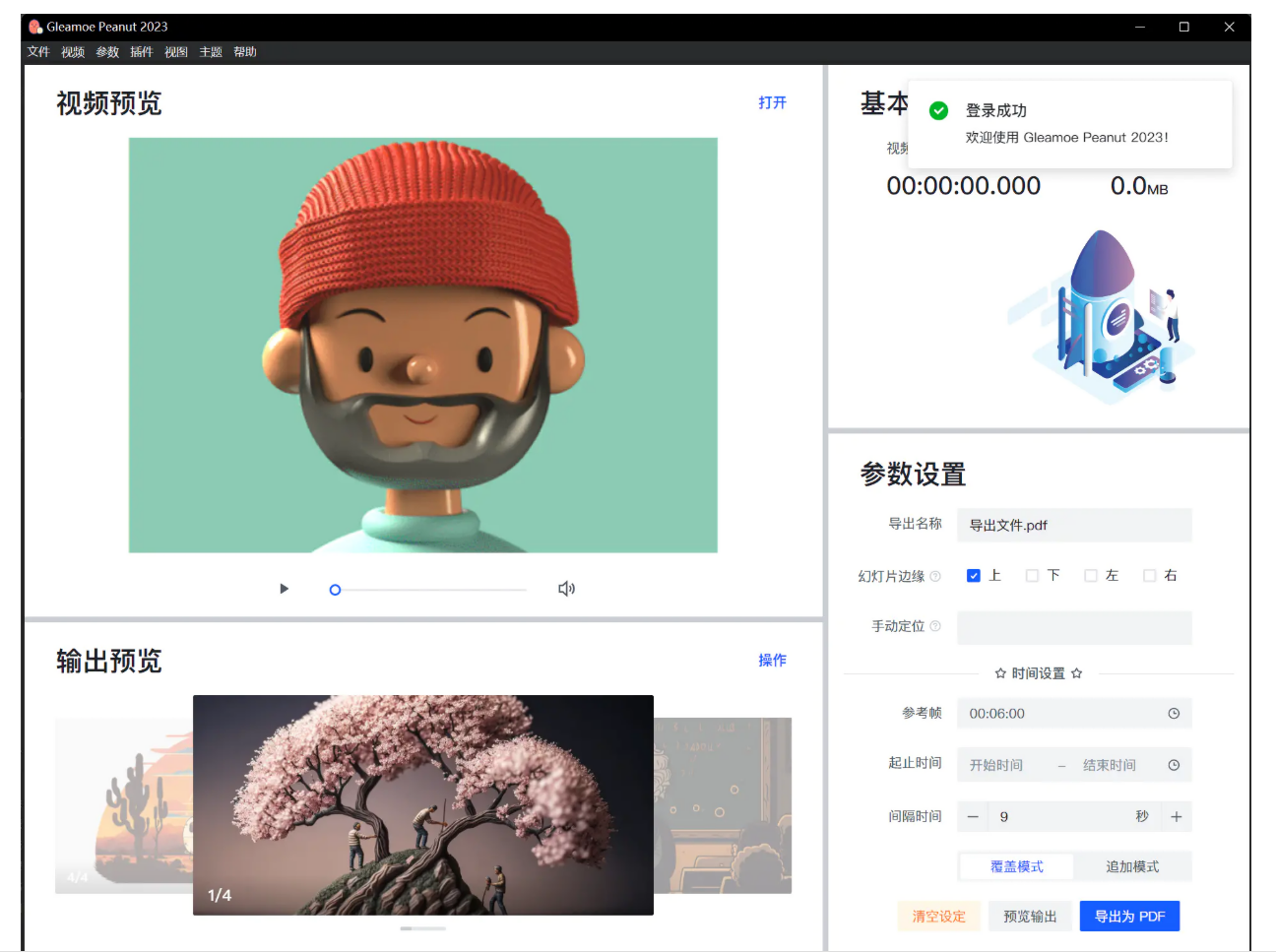Select 追加模式 mode
This screenshot has height=952, width=1276.
coord(1132,866)
